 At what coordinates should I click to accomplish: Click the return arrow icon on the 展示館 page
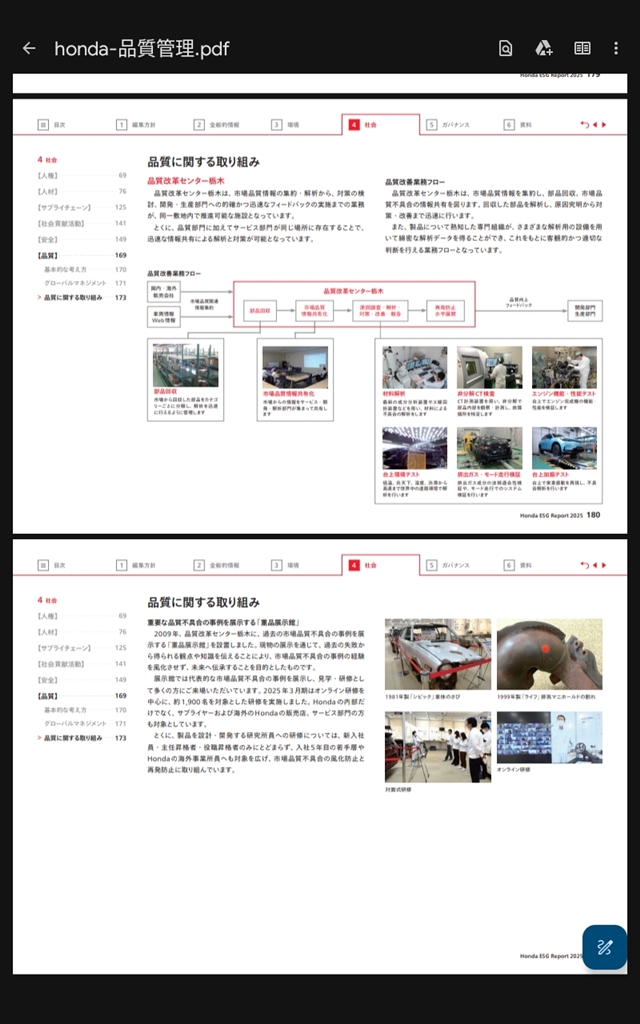click(584, 565)
